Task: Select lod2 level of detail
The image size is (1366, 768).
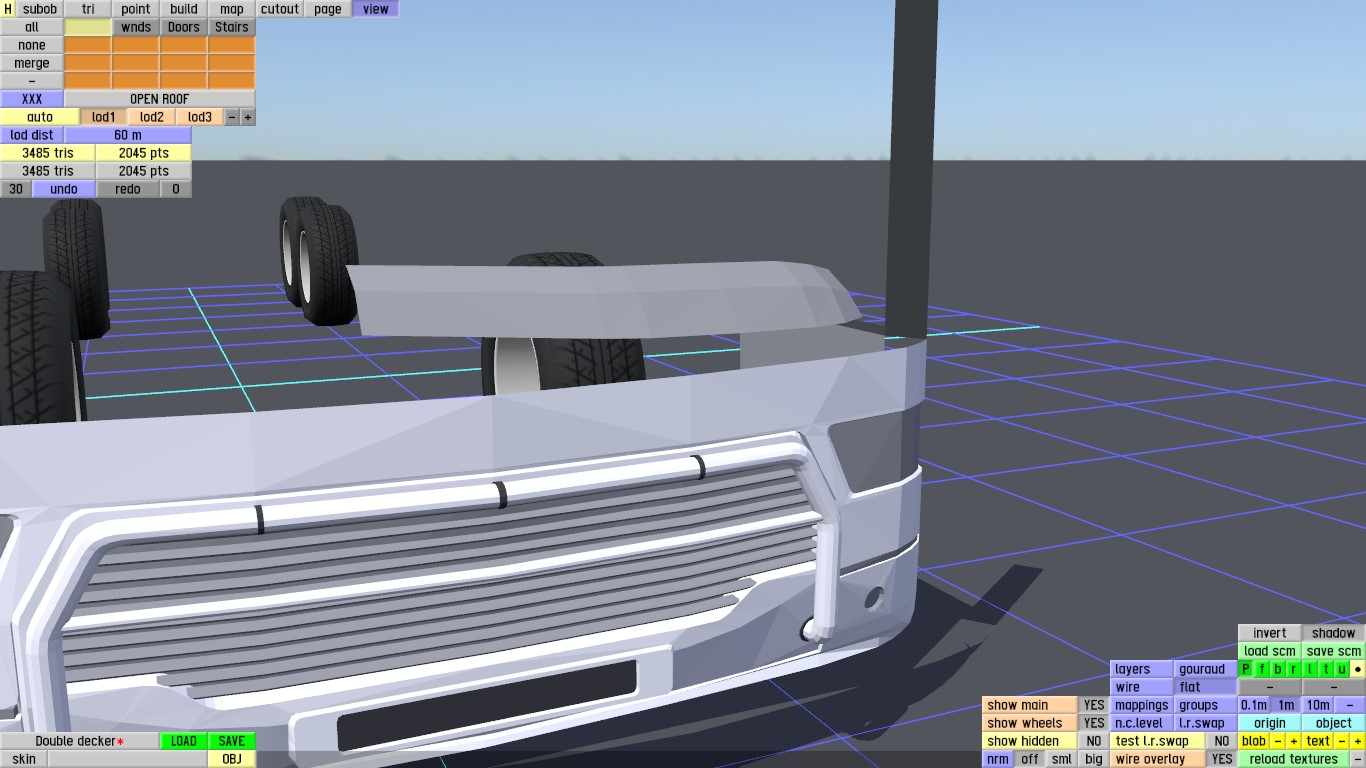Action: point(152,117)
